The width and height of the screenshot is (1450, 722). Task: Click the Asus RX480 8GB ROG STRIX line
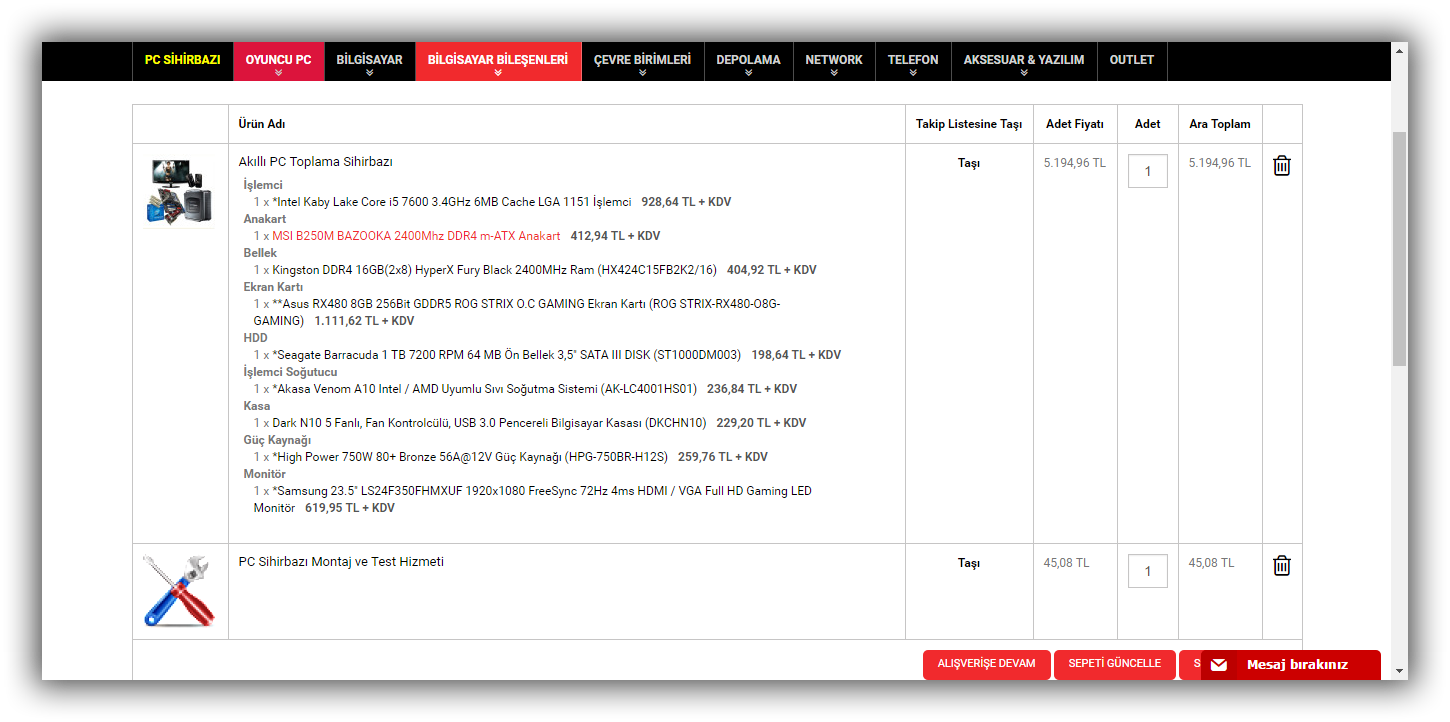coord(517,312)
